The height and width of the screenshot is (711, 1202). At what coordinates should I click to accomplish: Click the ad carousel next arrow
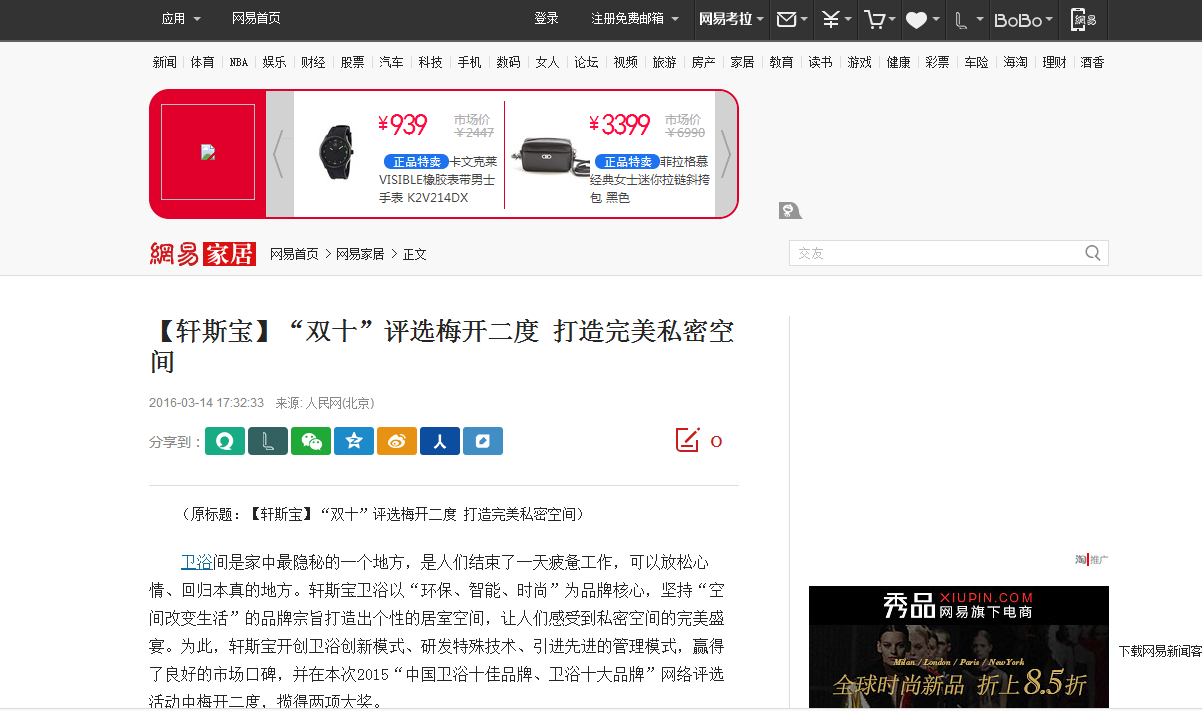point(726,154)
